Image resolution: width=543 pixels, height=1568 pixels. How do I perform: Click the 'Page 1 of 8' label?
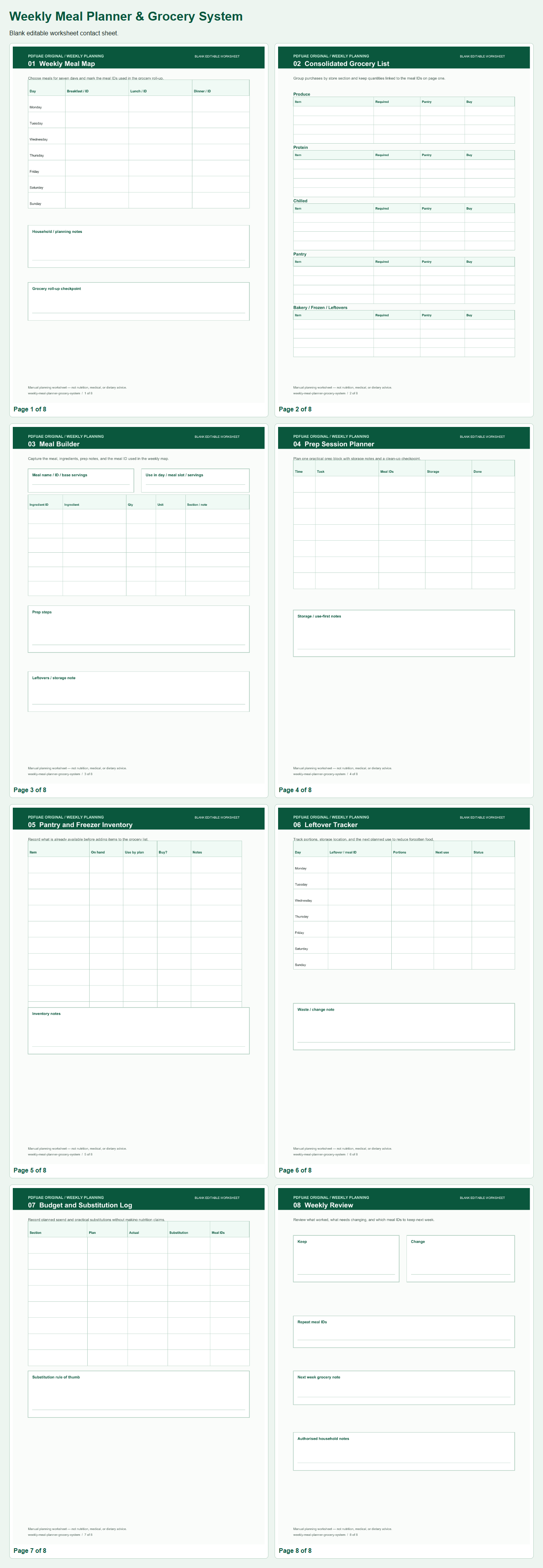[30, 409]
